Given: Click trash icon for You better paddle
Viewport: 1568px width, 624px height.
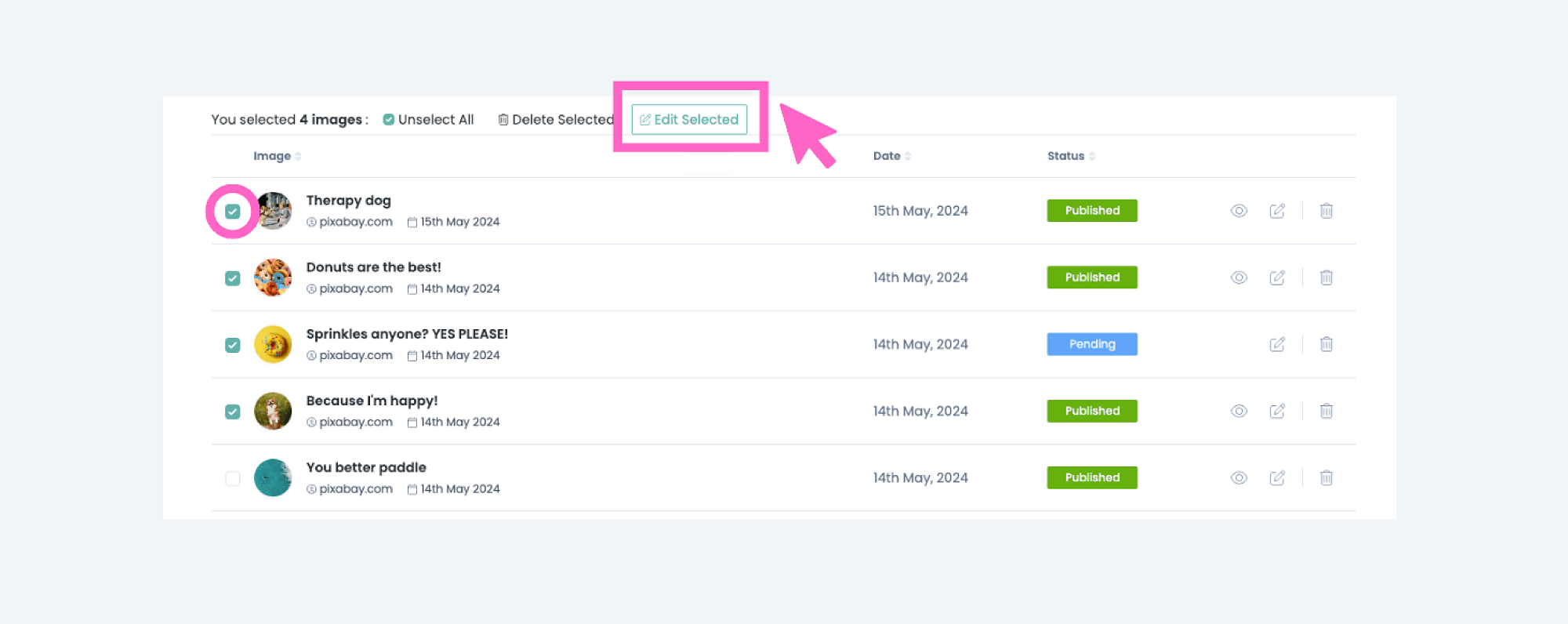Looking at the screenshot, I should coord(1326,477).
